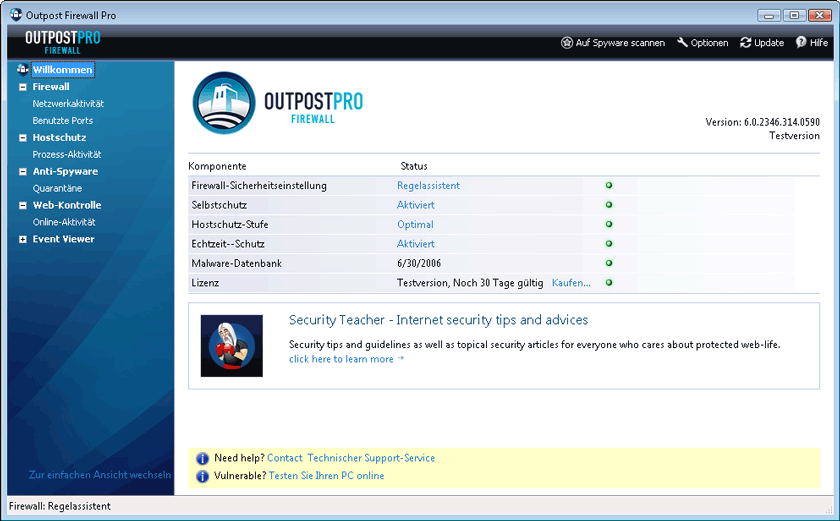Open Online-Aktivität in the sidebar

tap(64, 222)
